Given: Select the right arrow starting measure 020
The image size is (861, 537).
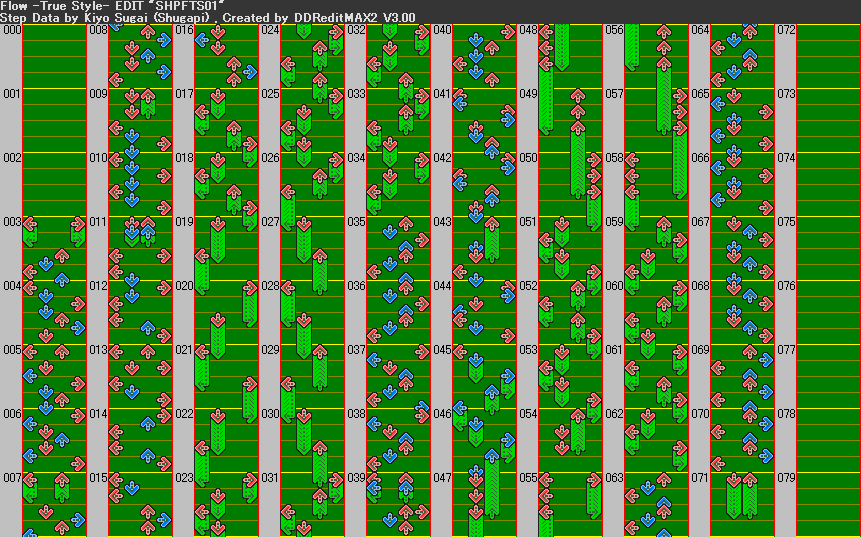Looking at the screenshot, I should 250,304.
